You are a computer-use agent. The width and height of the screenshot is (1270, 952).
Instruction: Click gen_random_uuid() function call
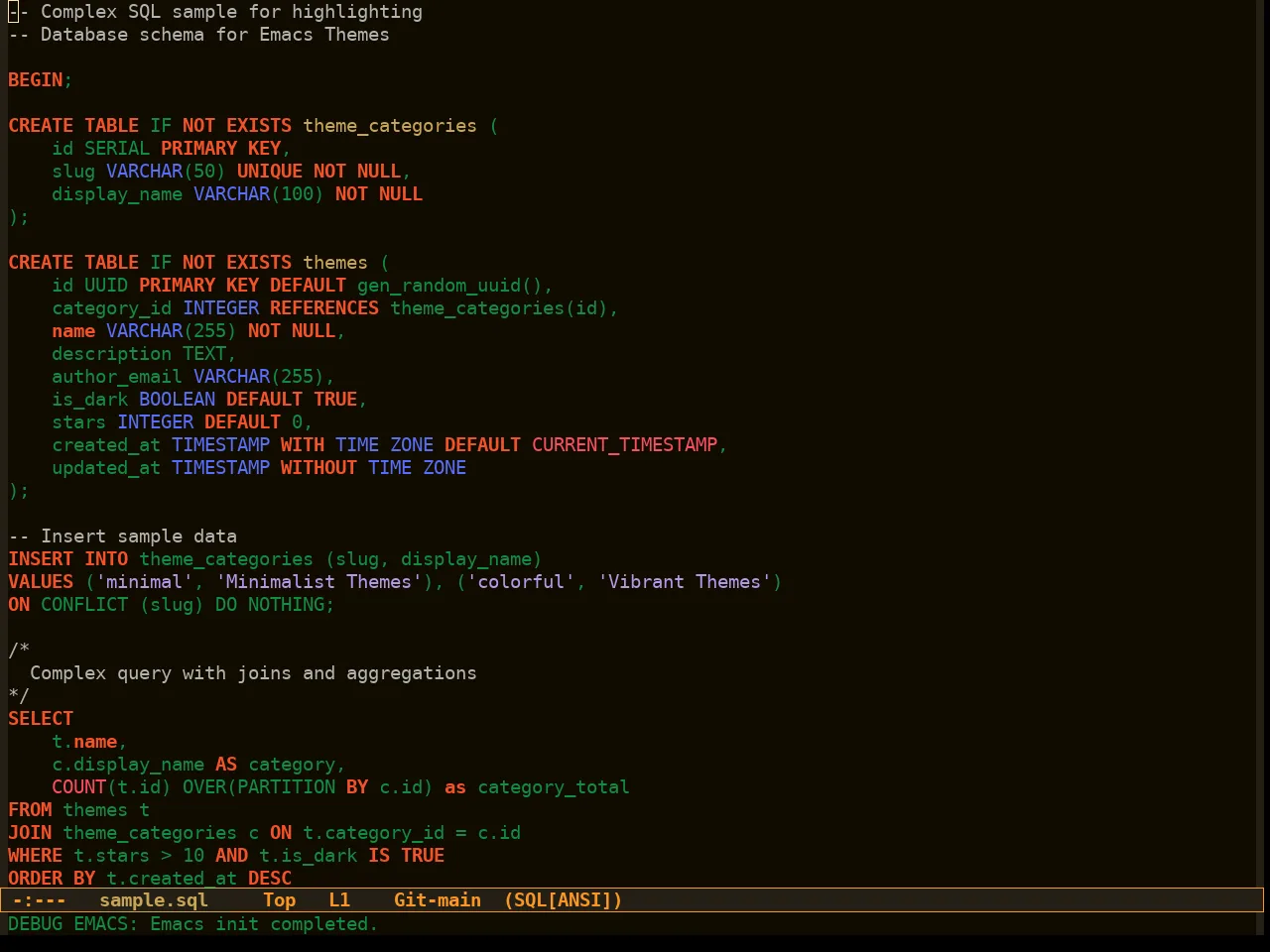(x=449, y=286)
